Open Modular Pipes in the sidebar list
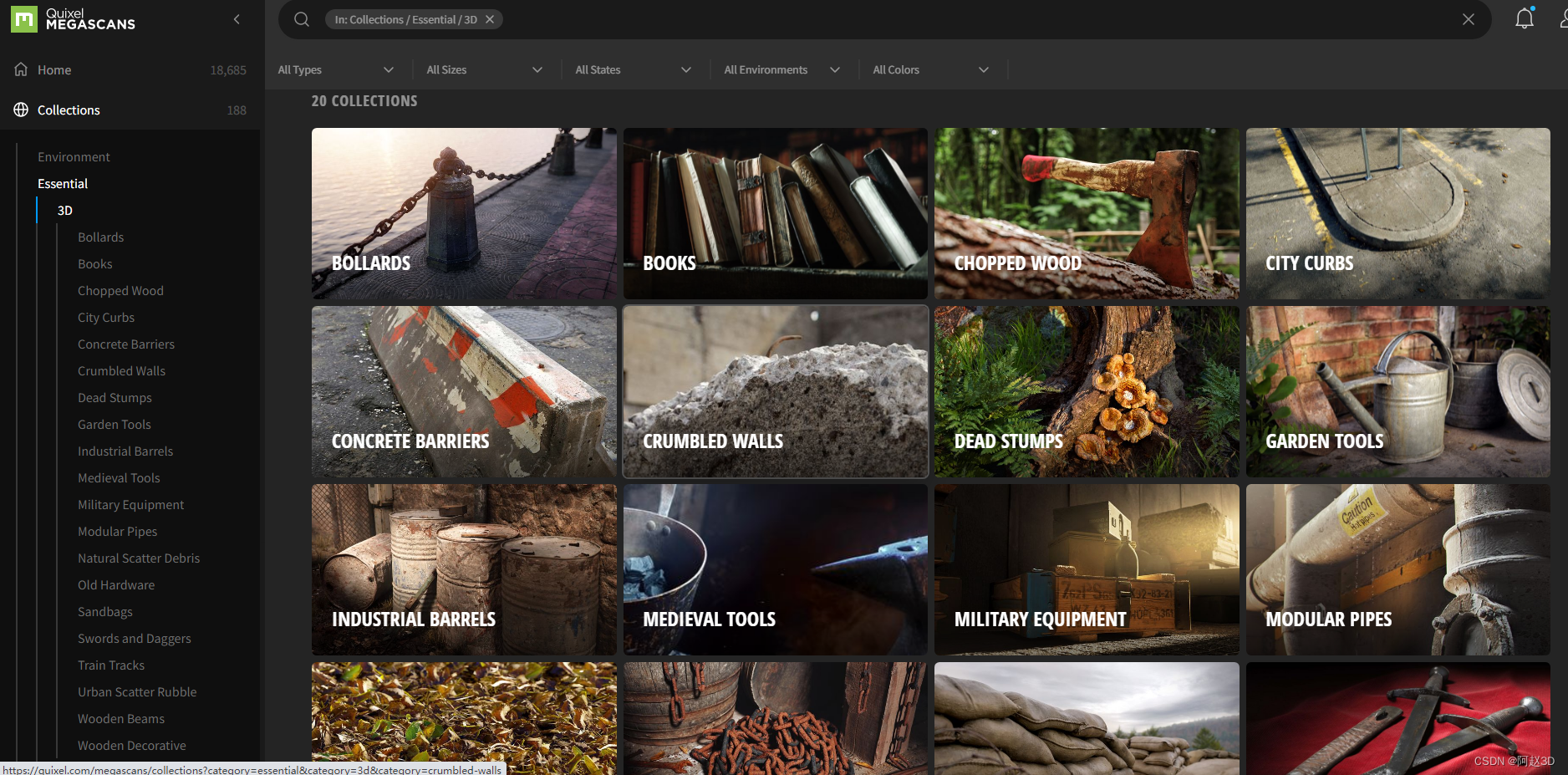1568x775 pixels. (117, 531)
